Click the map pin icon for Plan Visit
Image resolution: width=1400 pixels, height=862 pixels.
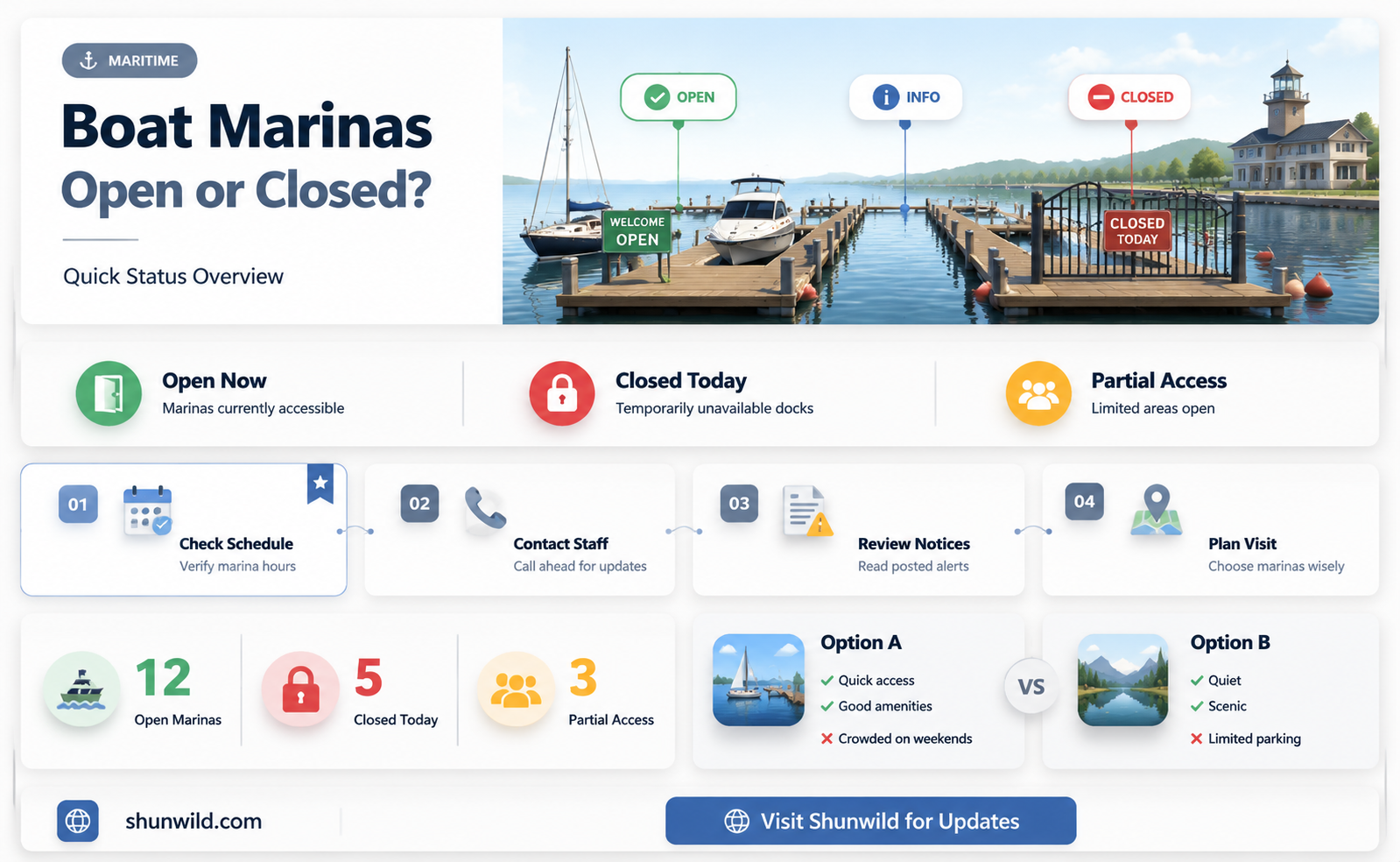coord(1157,510)
